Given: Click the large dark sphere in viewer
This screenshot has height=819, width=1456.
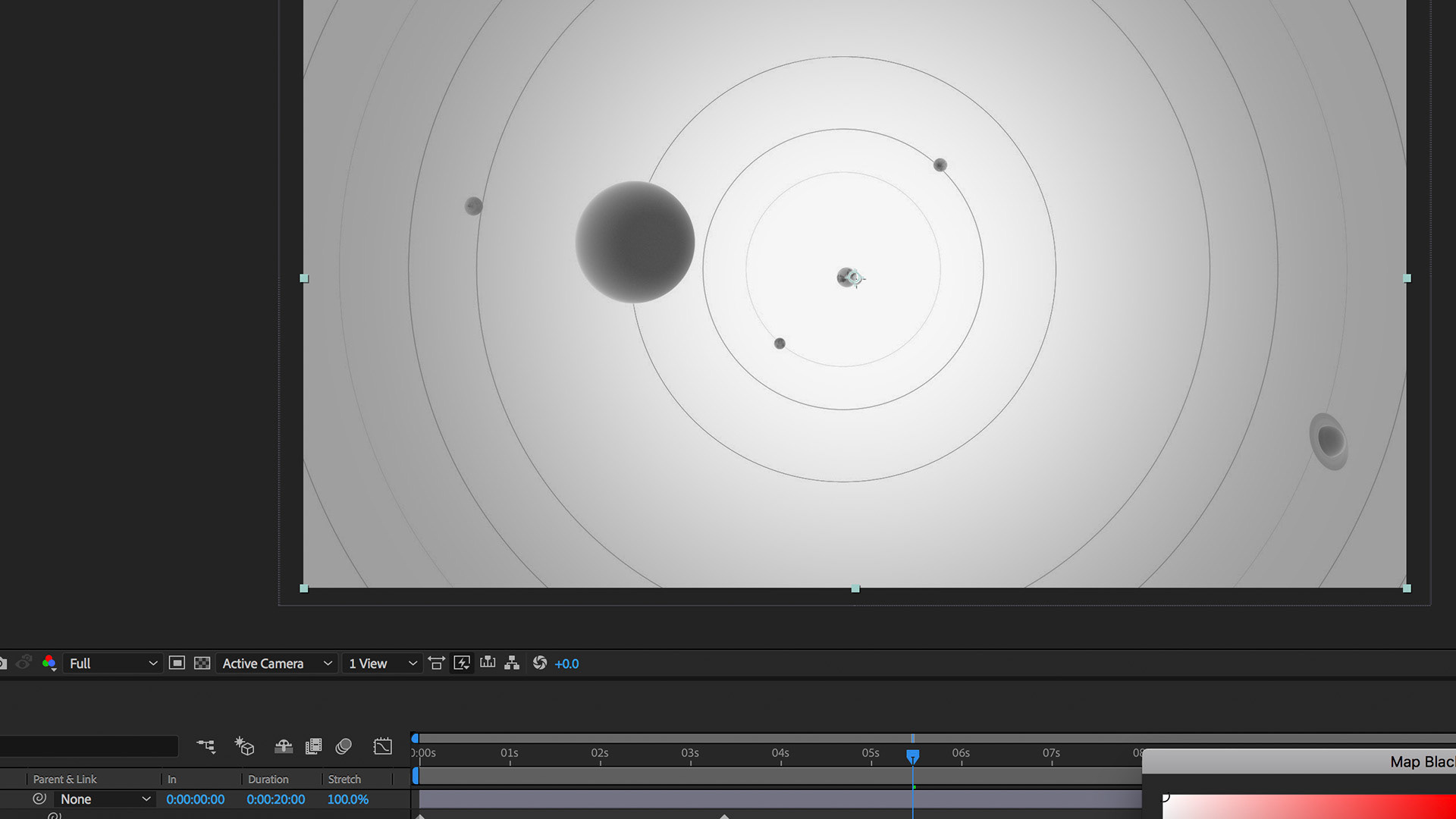Looking at the screenshot, I should pos(635,242).
